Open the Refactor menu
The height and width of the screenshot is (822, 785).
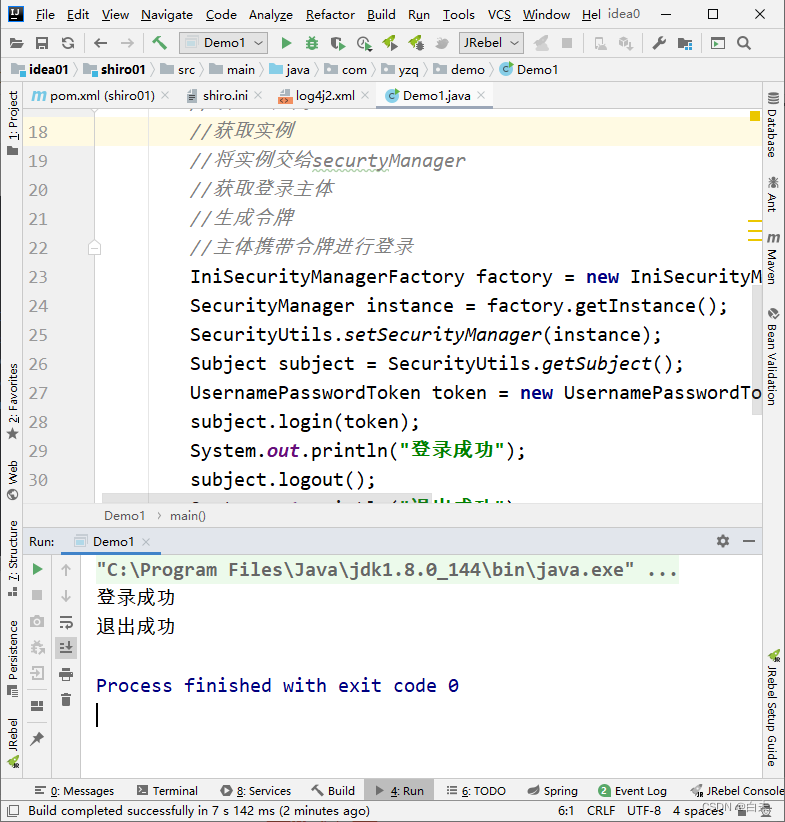tap(330, 15)
